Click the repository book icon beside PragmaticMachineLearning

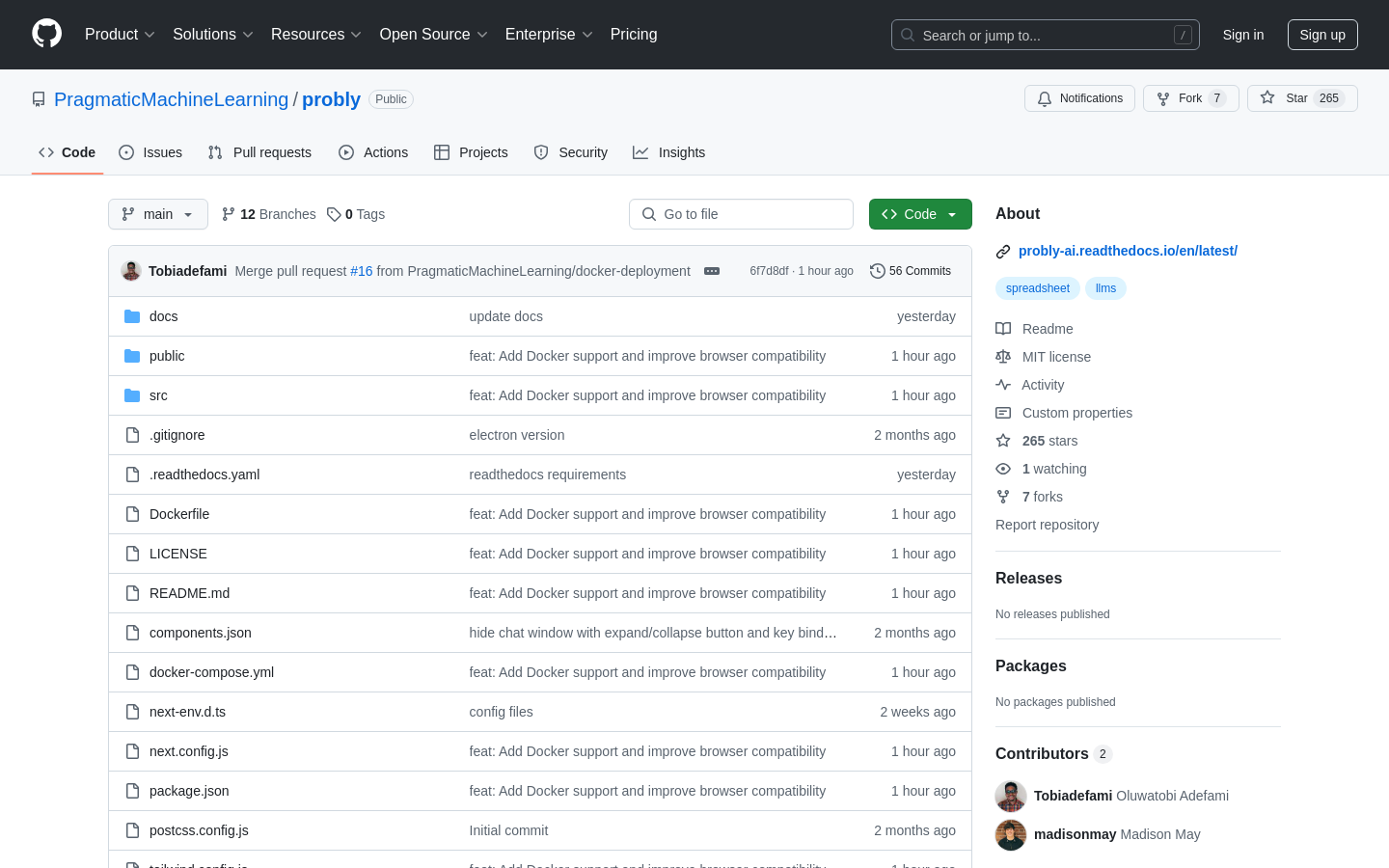[39, 99]
